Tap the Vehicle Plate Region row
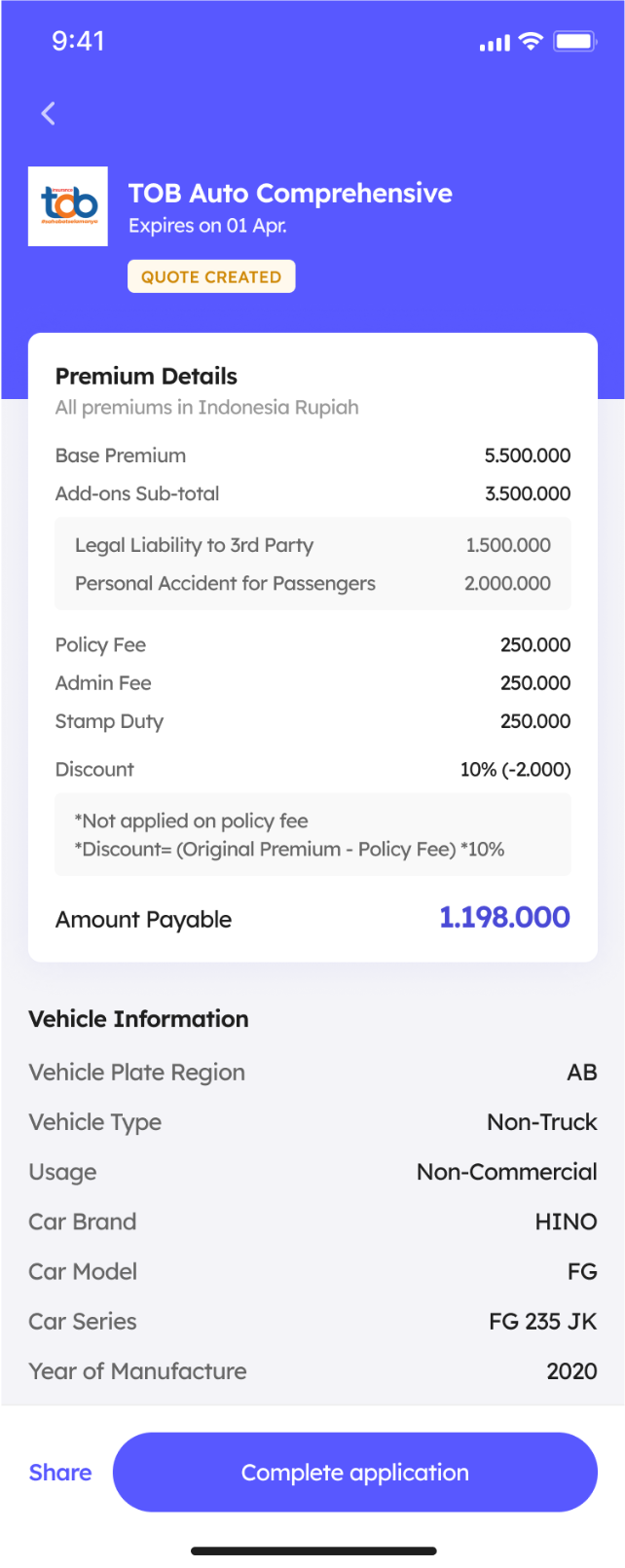The image size is (625, 1568). pyautogui.click(x=312, y=1072)
